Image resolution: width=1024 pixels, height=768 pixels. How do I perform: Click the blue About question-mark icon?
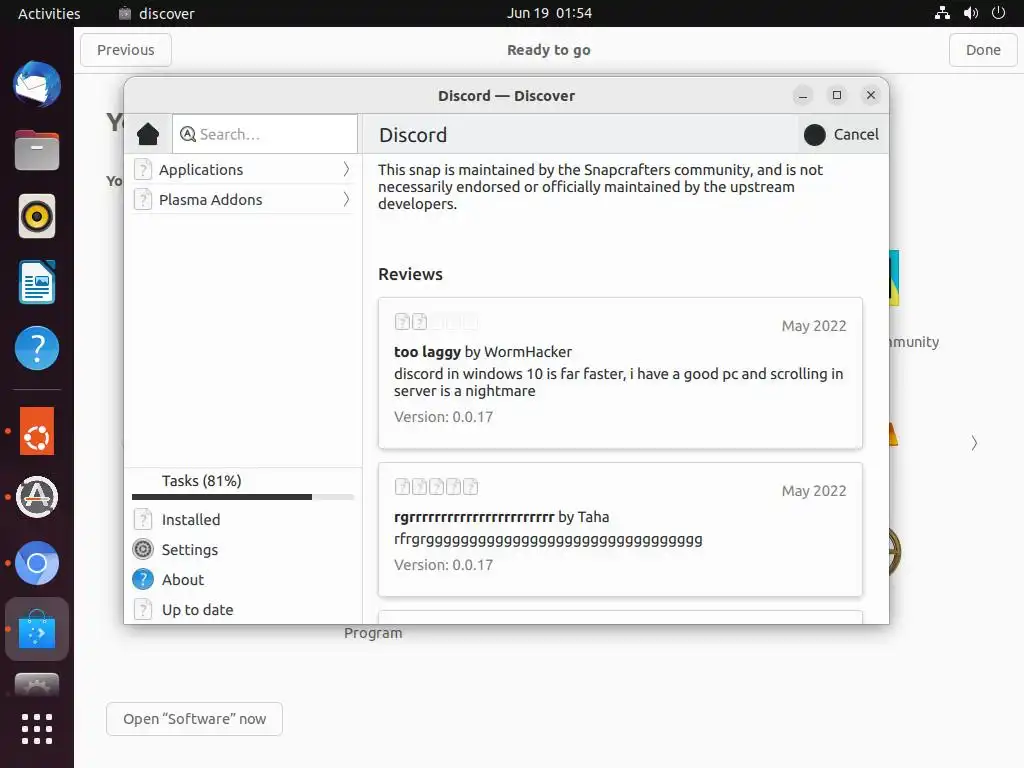pos(143,580)
